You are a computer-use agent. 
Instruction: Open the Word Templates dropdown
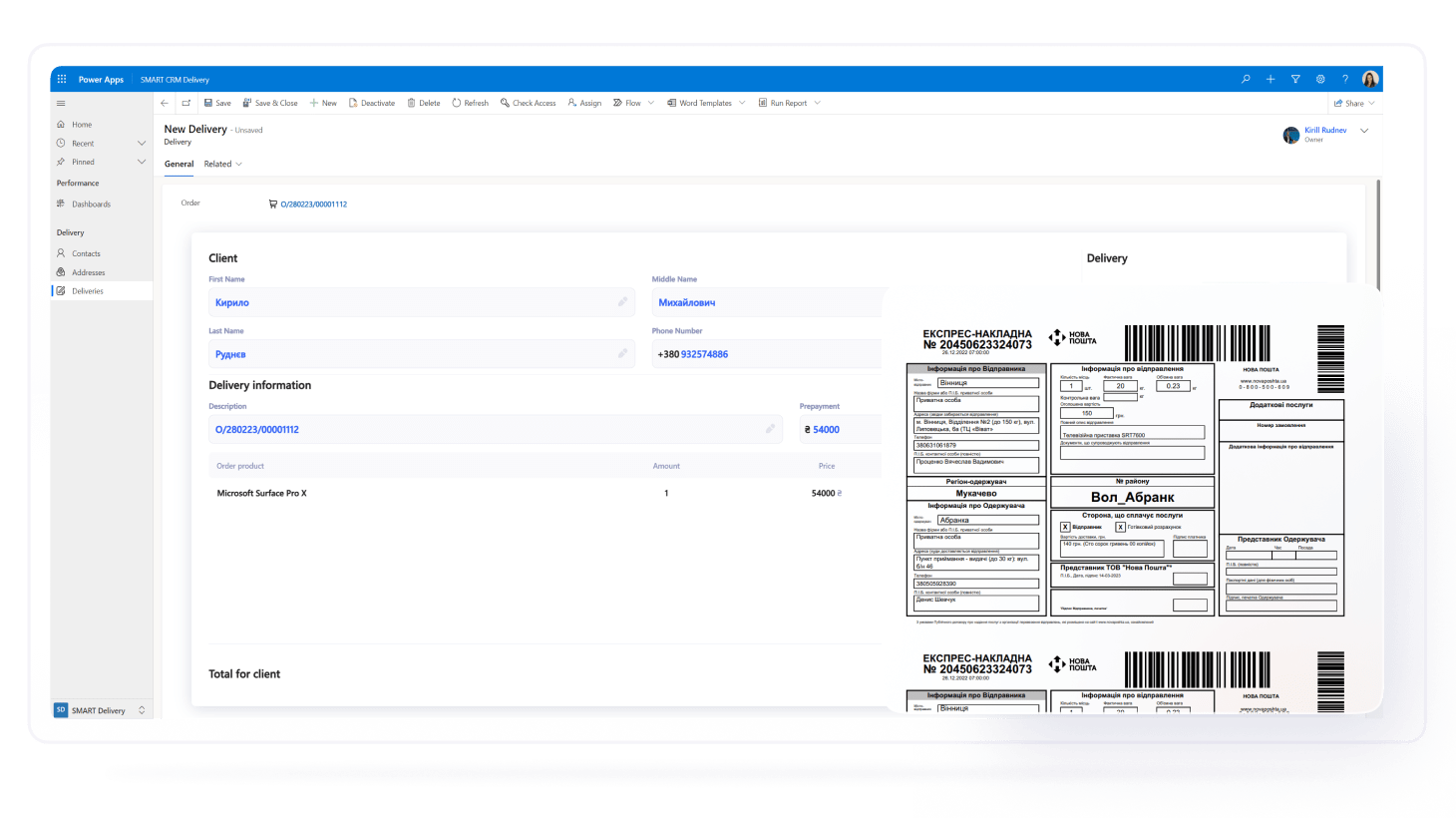[x=742, y=103]
